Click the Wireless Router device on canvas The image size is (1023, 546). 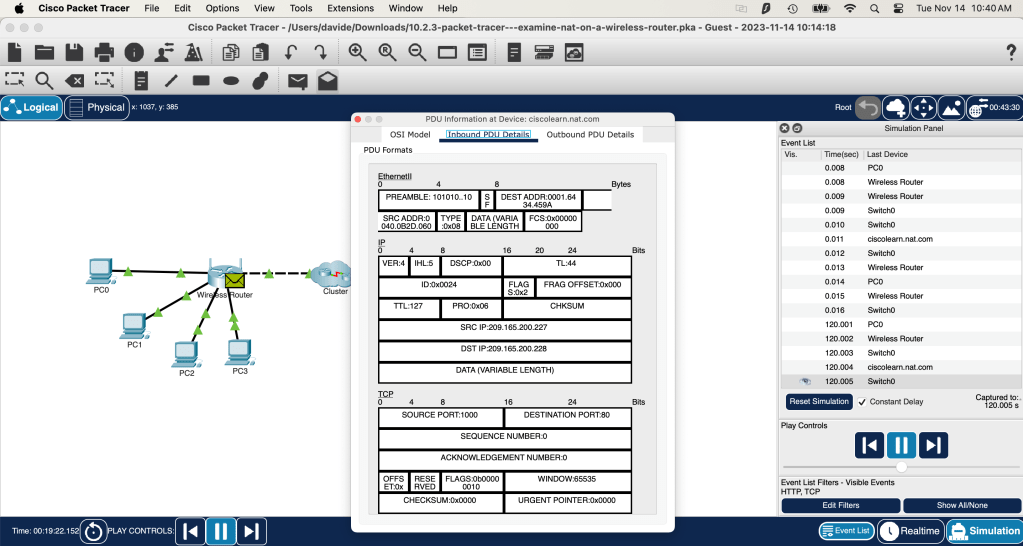click(x=220, y=272)
